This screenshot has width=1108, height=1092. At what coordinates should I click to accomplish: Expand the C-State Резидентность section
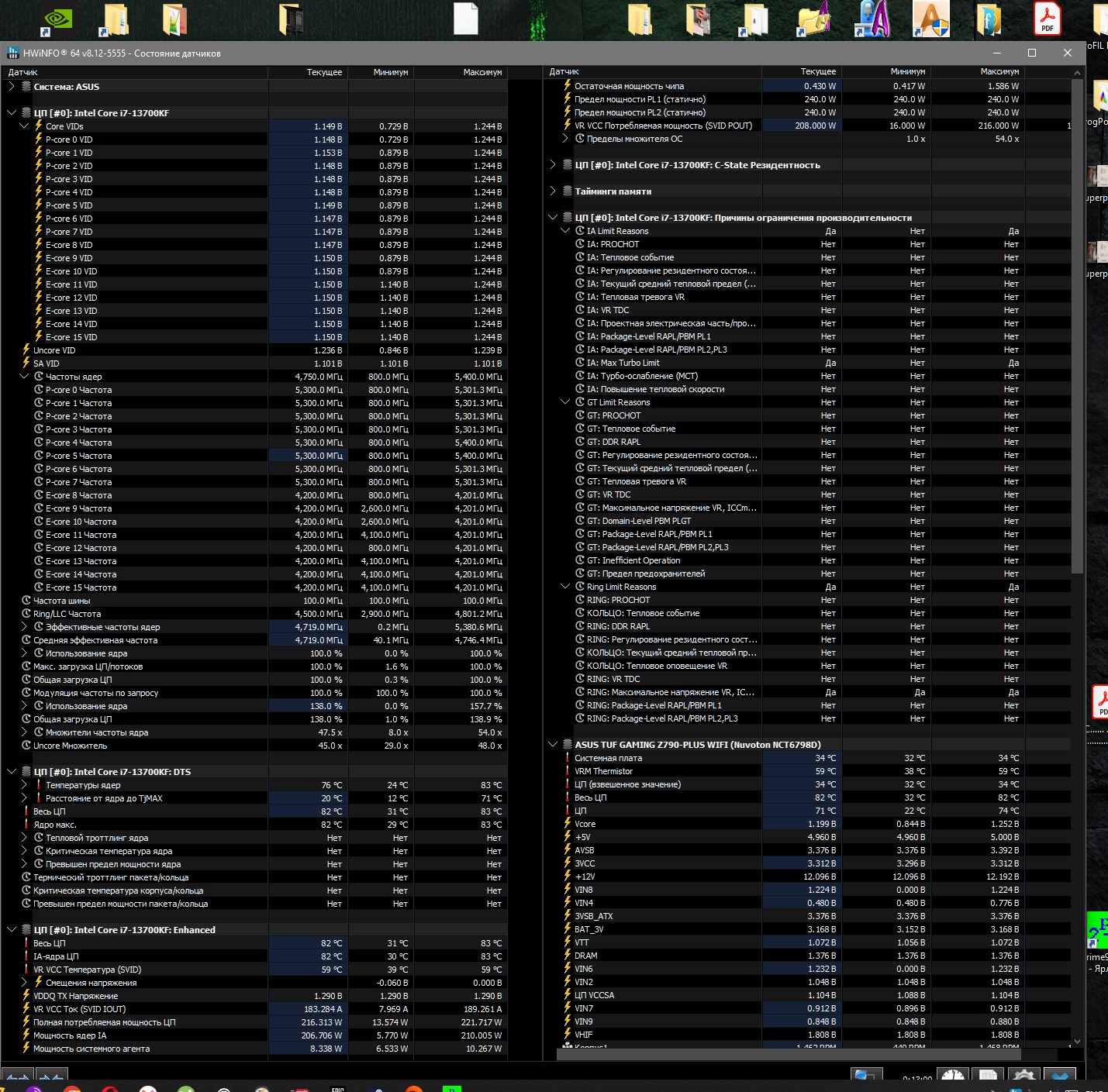point(553,165)
